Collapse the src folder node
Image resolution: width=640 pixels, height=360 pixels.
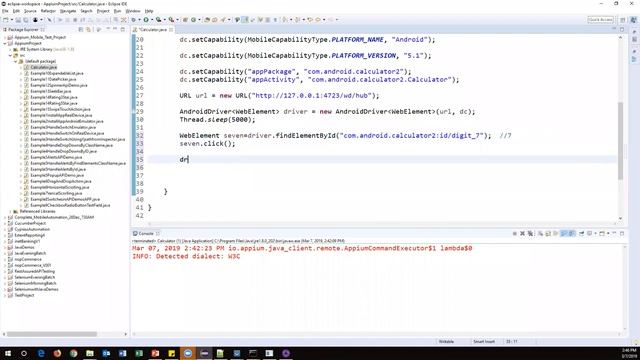click(10, 55)
